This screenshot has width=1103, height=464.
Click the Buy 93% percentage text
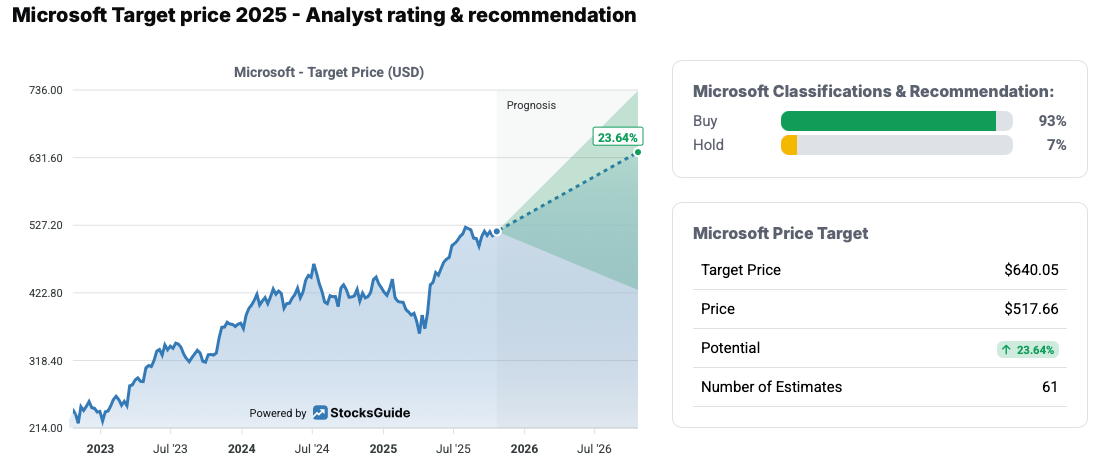[1052, 121]
